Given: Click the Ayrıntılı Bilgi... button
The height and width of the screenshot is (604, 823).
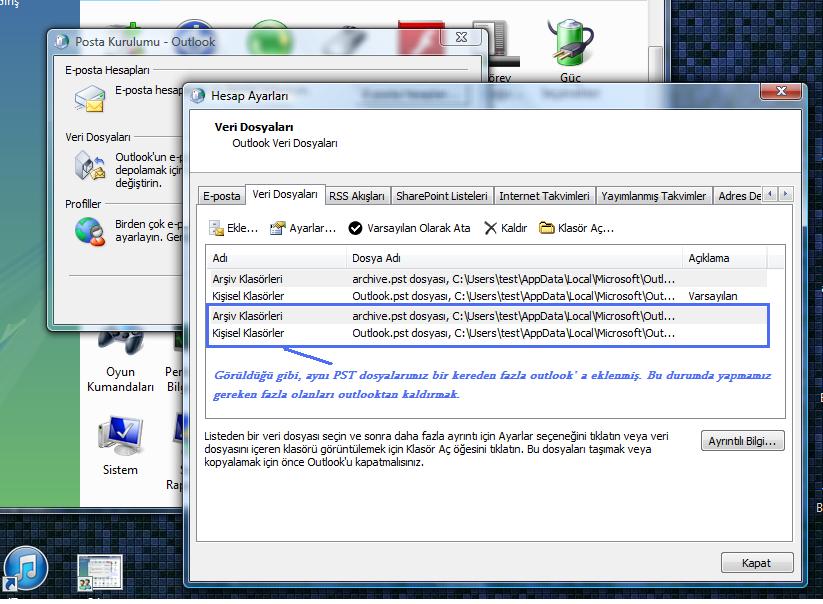Looking at the screenshot, I should coord(742,441).
